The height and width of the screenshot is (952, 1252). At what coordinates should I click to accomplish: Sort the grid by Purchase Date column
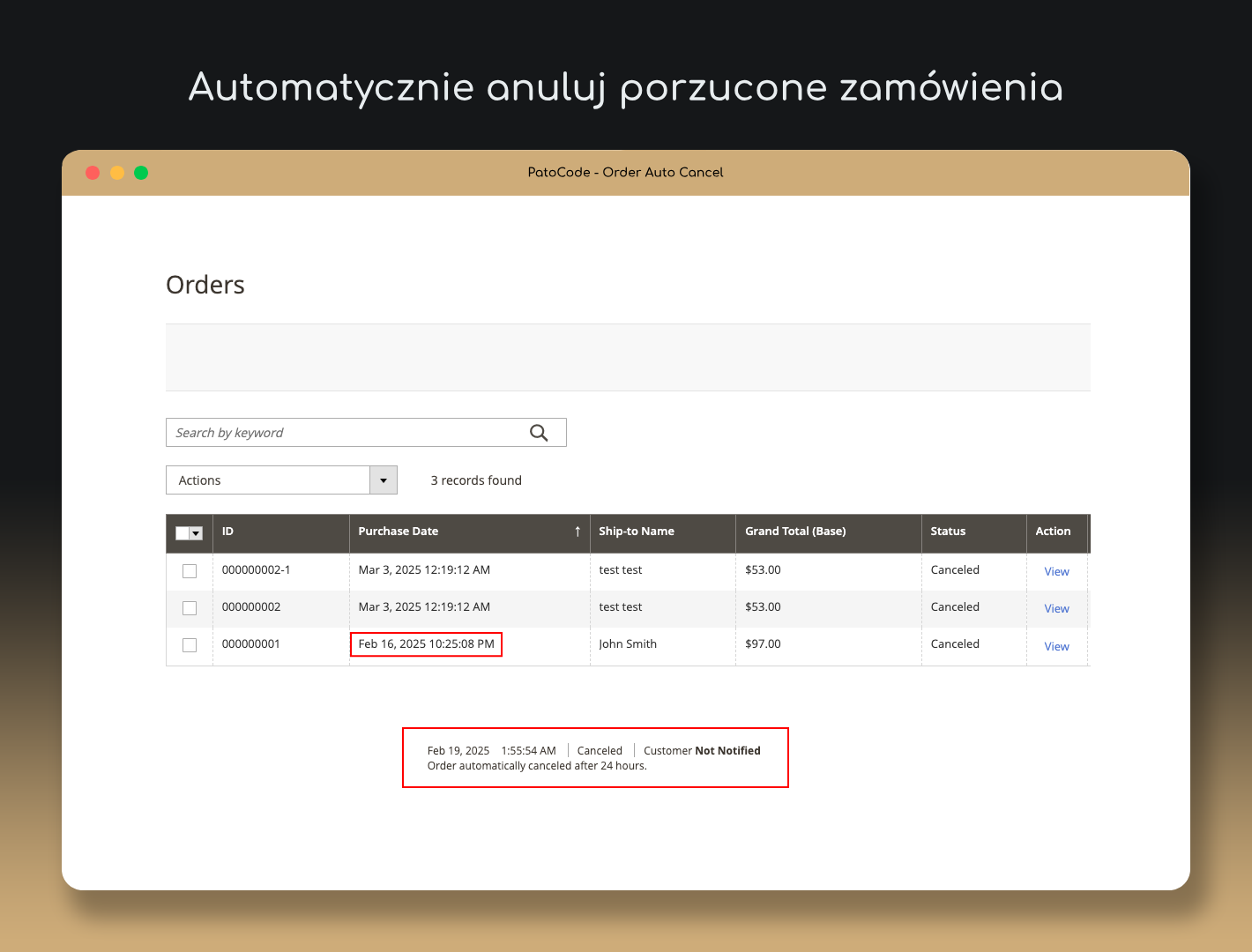[x=399, y=532]
